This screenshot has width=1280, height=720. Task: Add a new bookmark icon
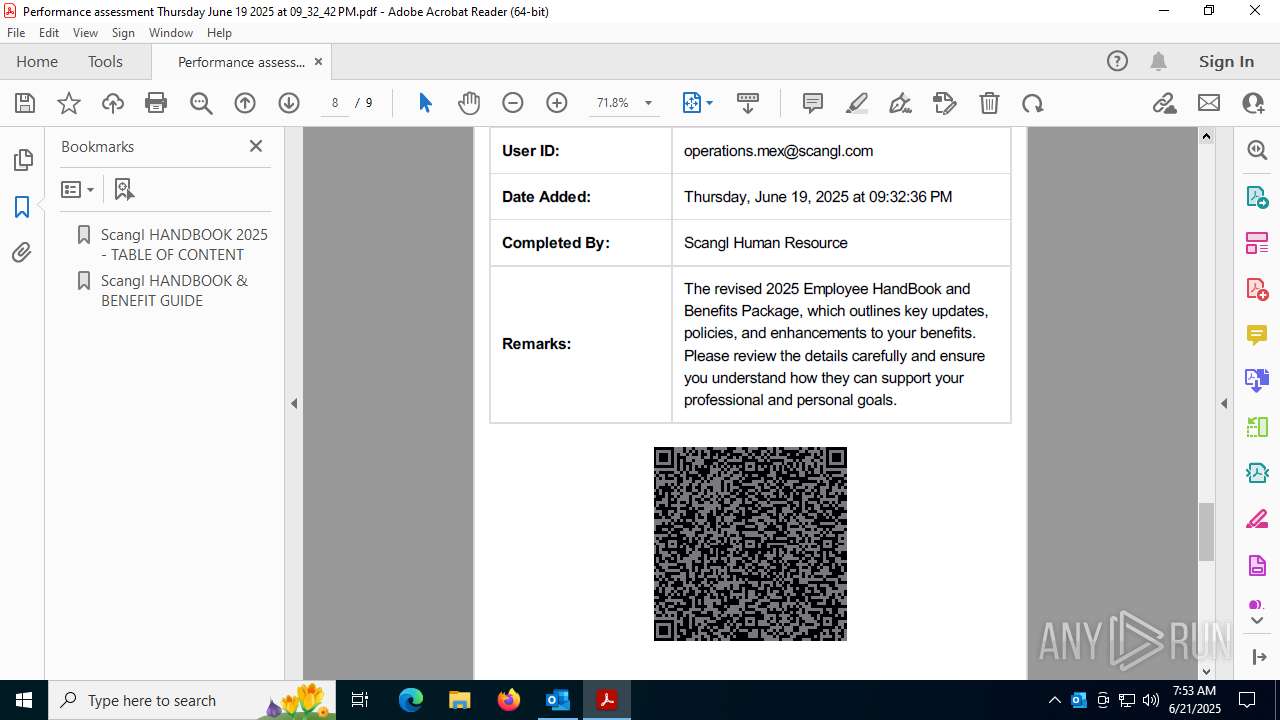point(124,189)
